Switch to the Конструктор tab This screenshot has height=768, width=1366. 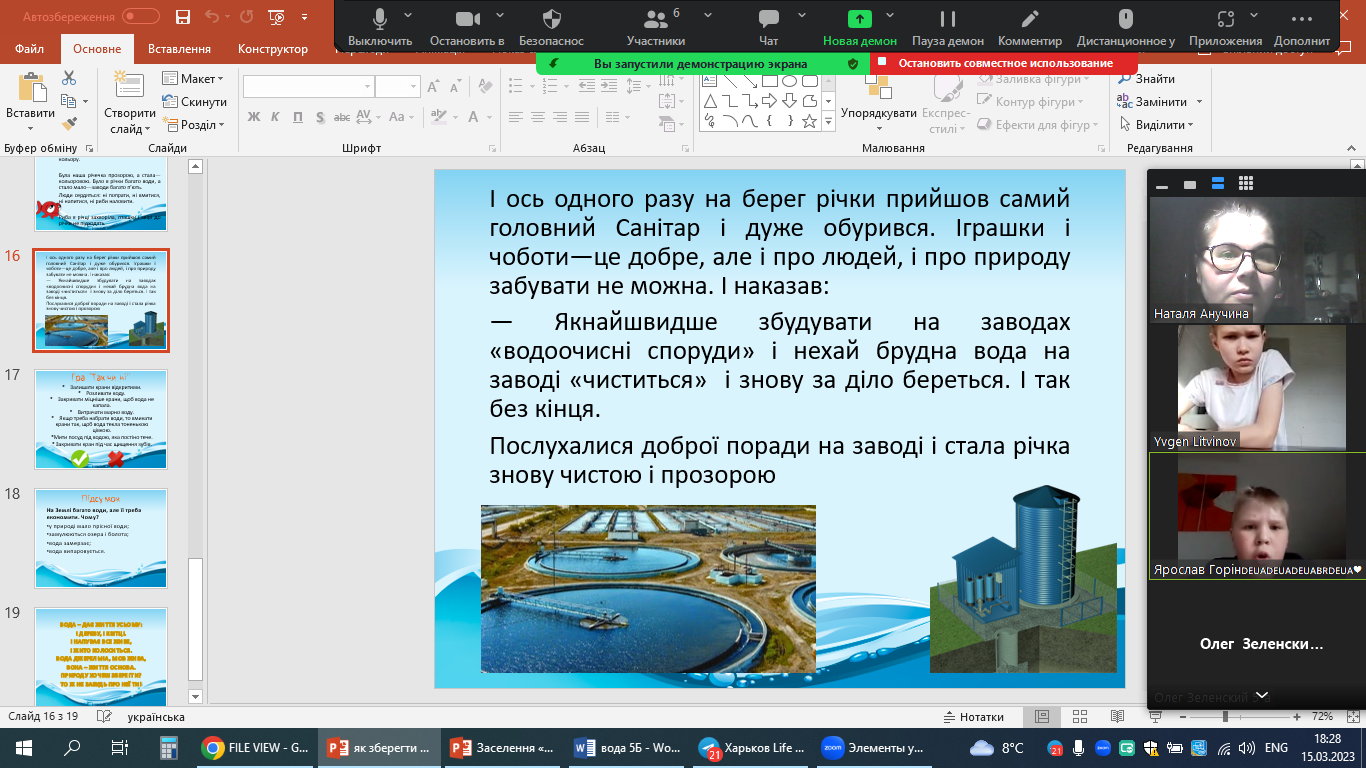[x=273, y=49]
